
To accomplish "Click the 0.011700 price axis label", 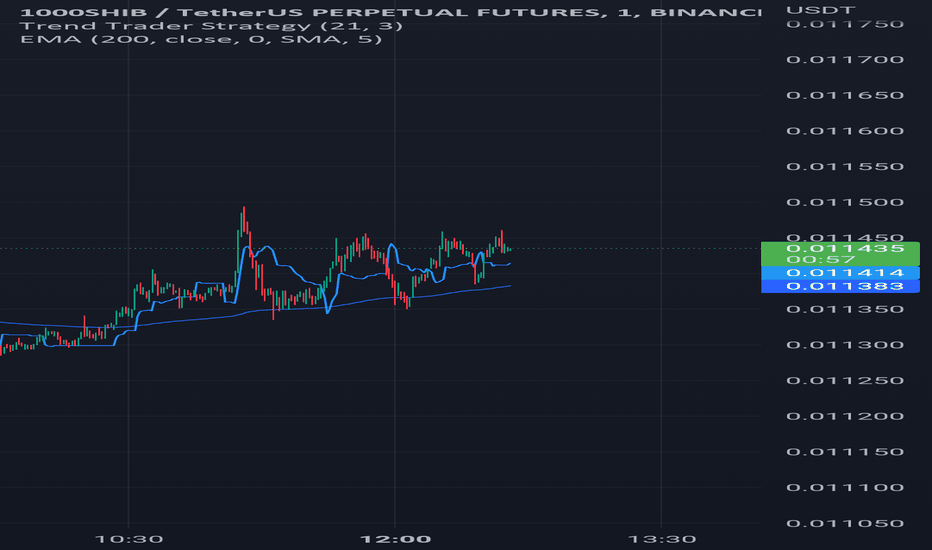I will [x=845, y=59].
